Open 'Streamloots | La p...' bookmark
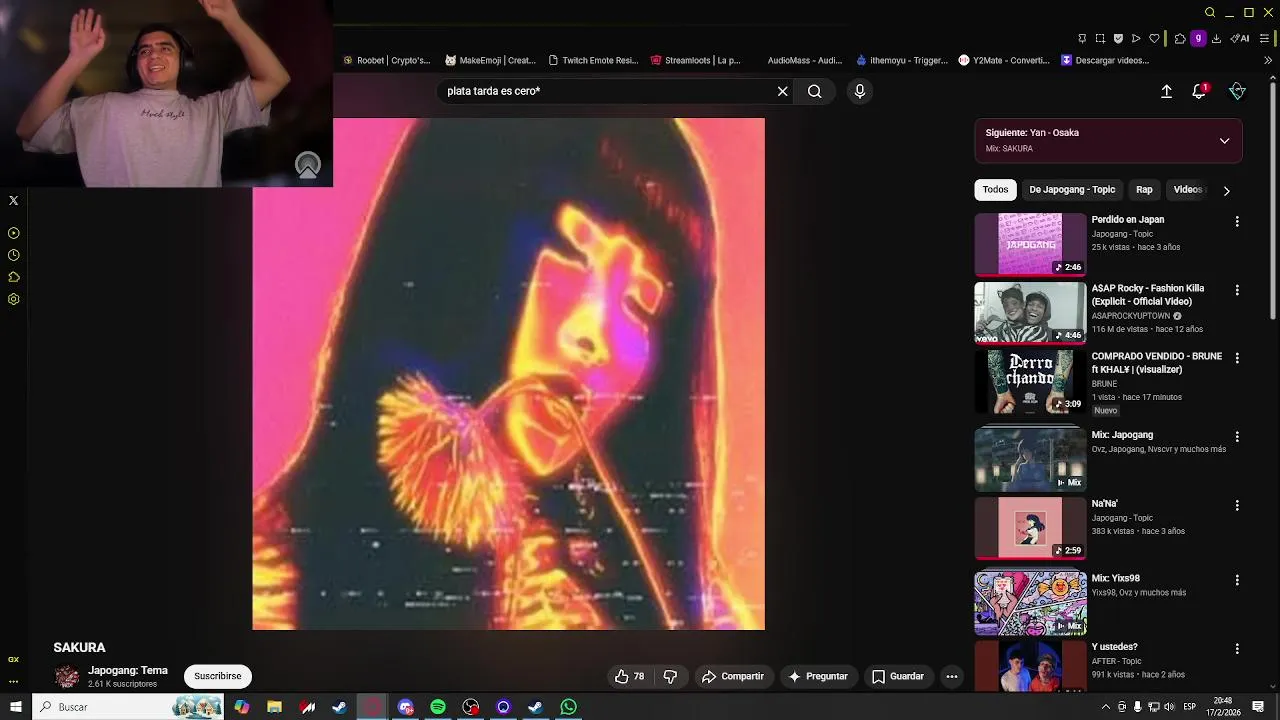The width and height of the screenshot is (1280, 720). point(695,60)
